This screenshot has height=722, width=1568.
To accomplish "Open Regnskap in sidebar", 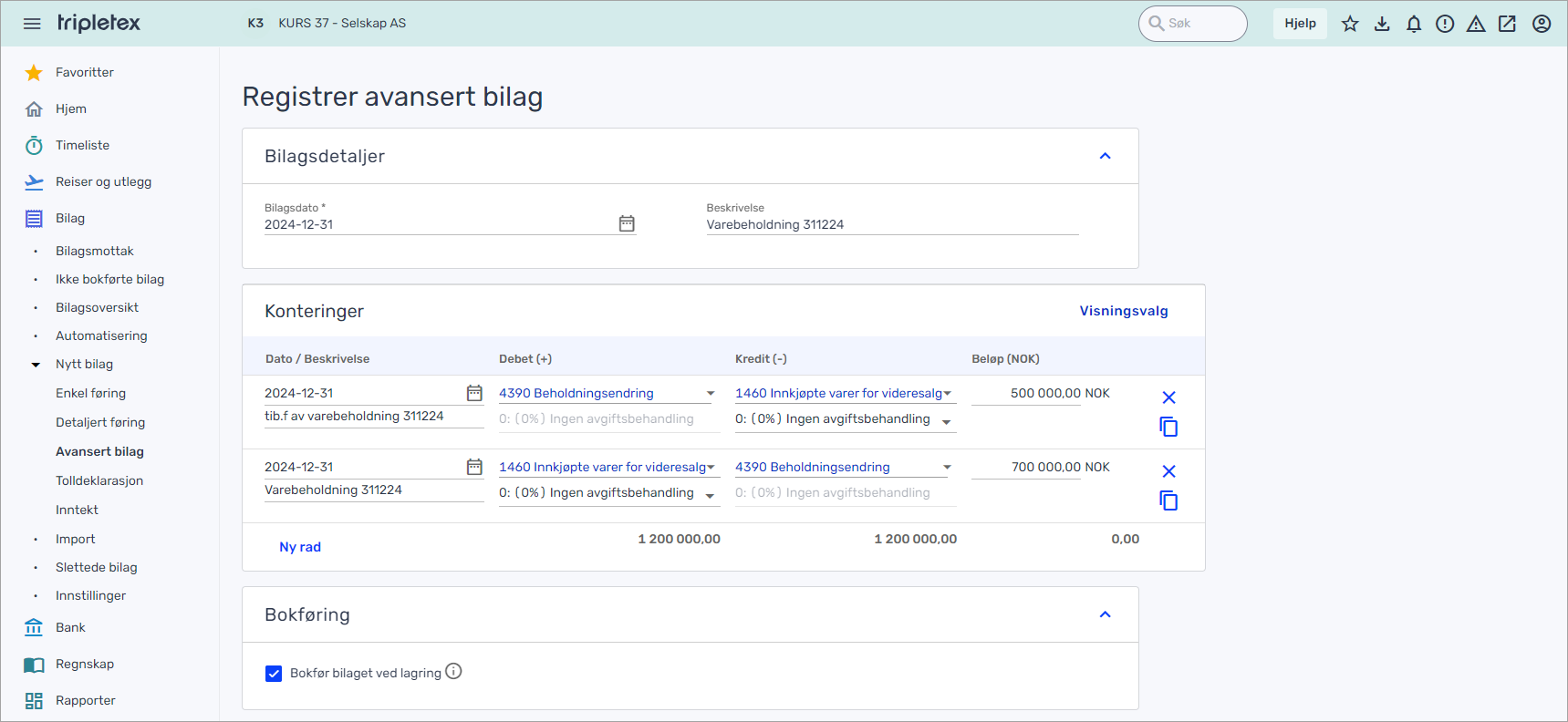I will [84, 664].
